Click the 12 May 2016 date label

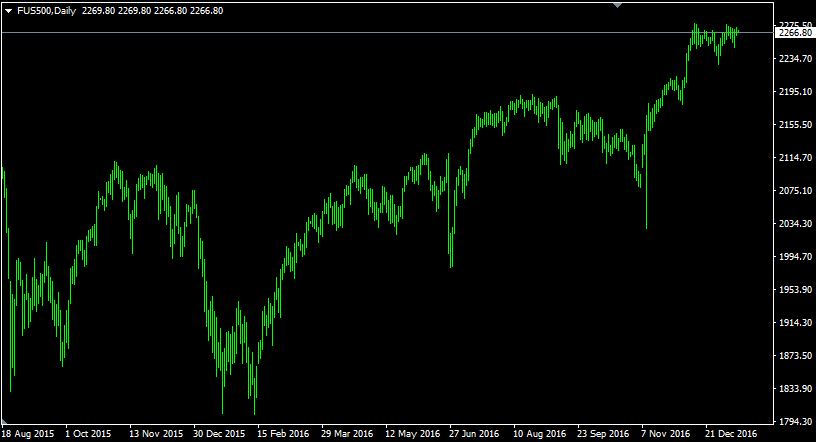coord(413,433)
